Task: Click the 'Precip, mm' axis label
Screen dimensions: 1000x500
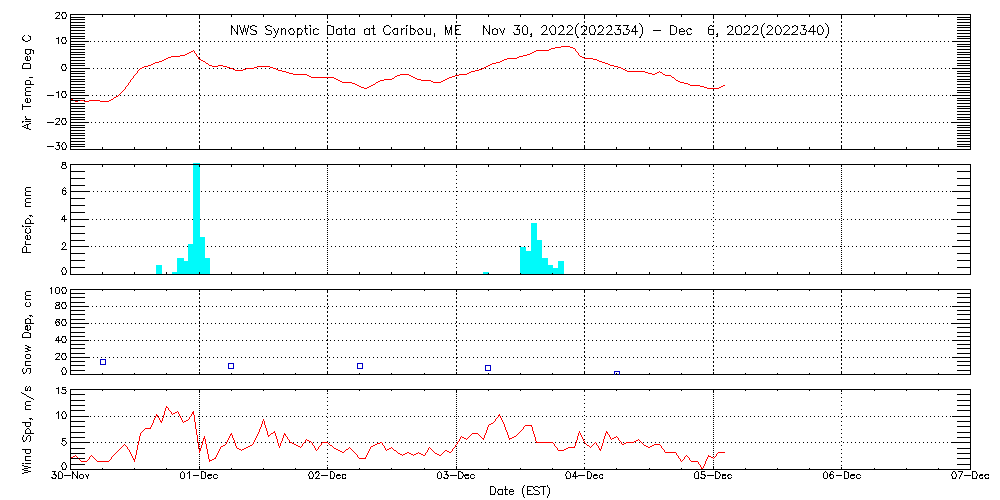Action: (x=28, y=218)
